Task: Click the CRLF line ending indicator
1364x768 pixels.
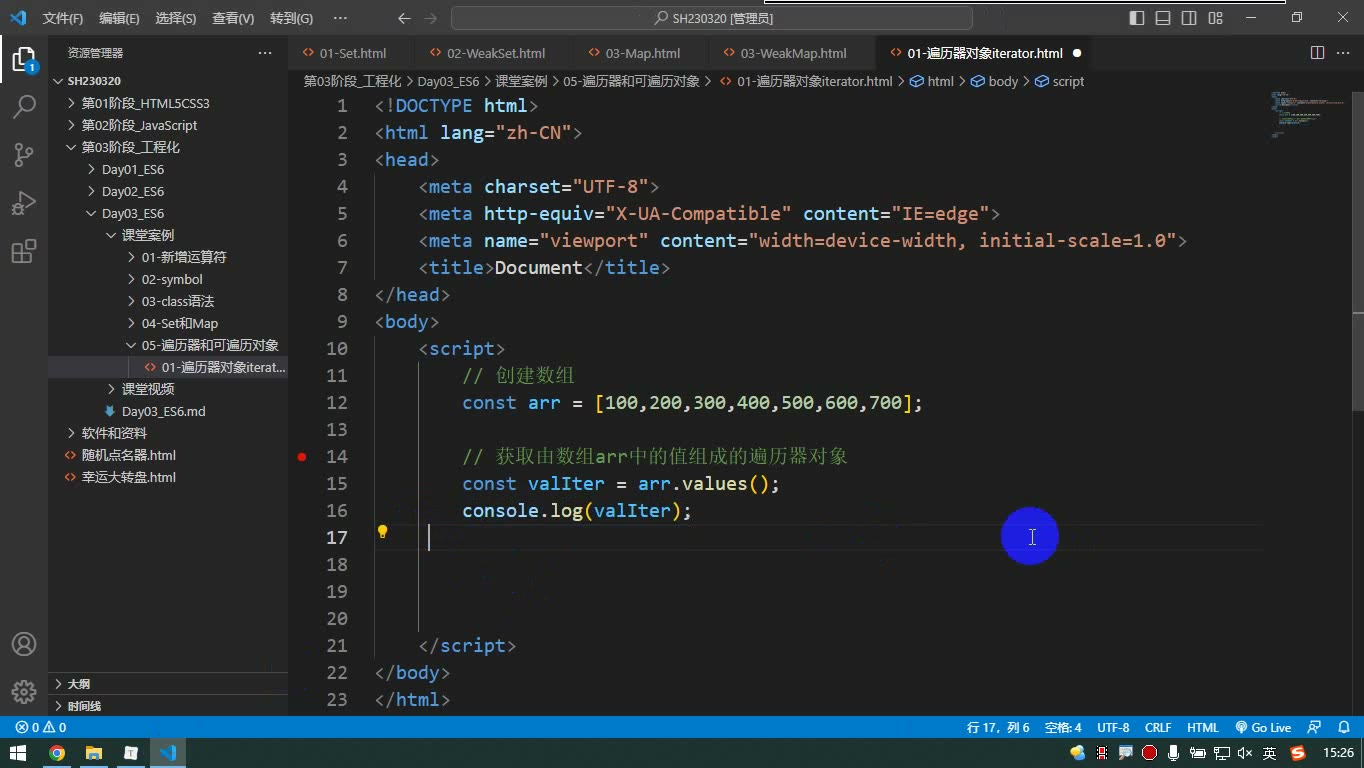Action: [x=1158, y=728]
